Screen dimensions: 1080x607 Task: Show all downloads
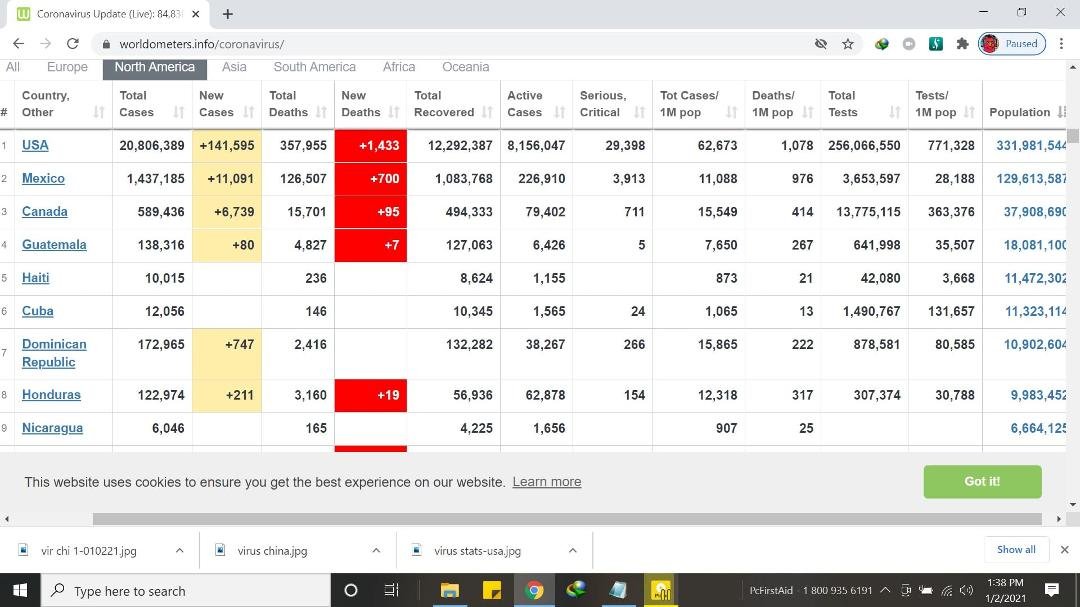[1016, 549]
